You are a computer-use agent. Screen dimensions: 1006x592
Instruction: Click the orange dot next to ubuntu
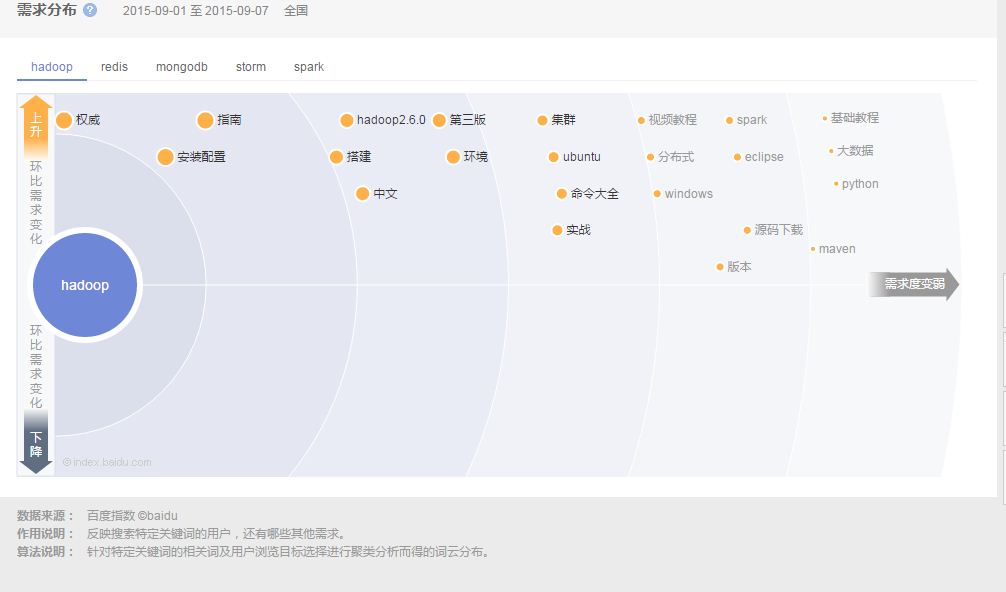coord(553,157)
